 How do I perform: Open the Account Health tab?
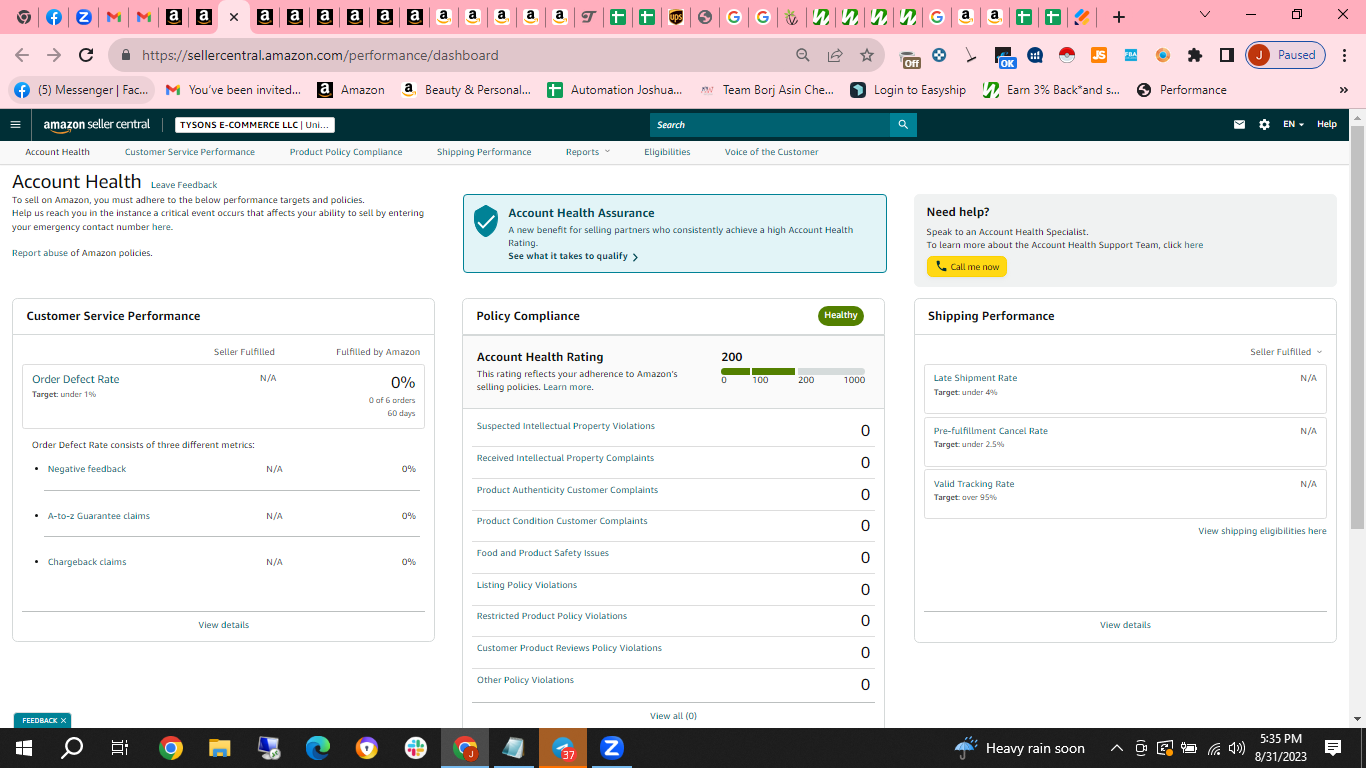tap(58, 152)
